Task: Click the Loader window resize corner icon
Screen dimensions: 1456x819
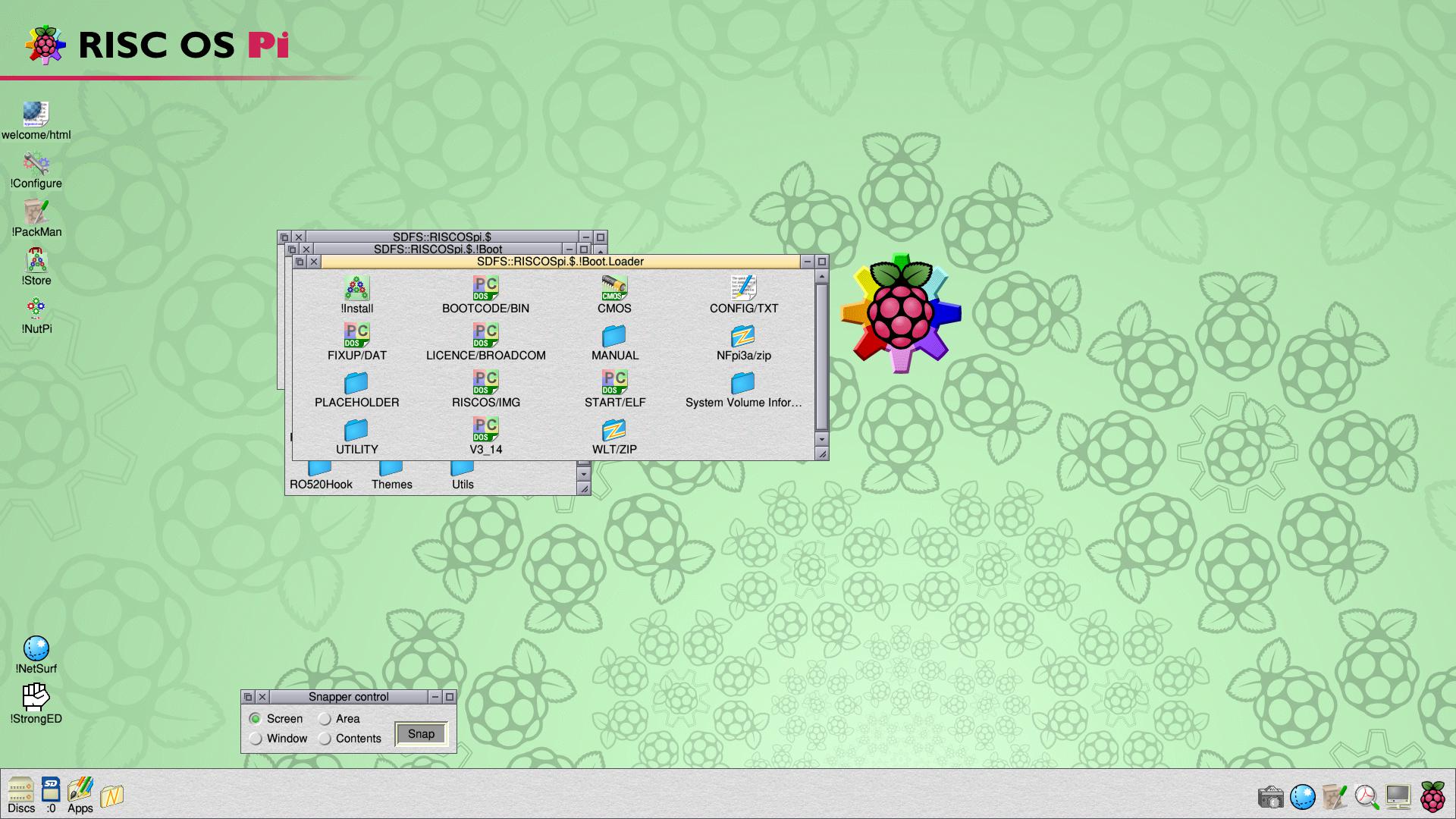Action: point(821,453)
